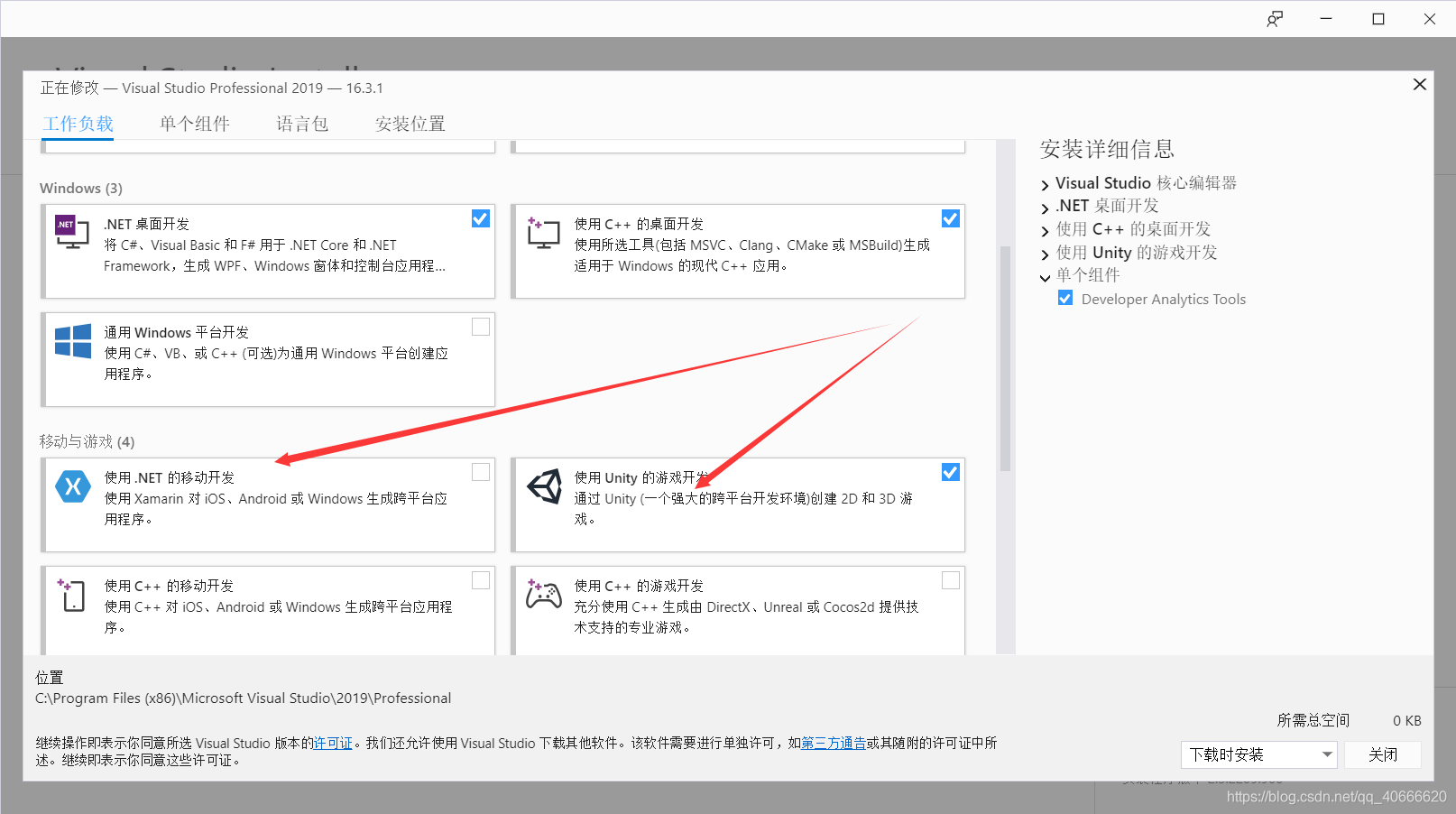Click the C++ mobile development icon
Viewport: 1456px width, 814px height.
(72, 596)
